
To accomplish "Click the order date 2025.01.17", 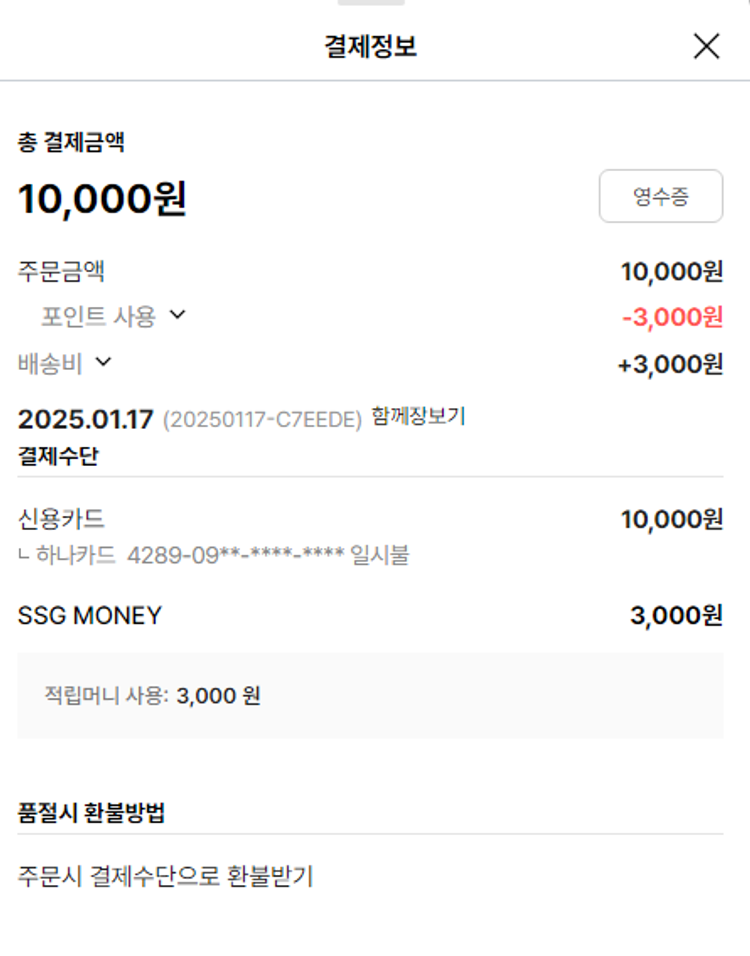I will 86,419.
